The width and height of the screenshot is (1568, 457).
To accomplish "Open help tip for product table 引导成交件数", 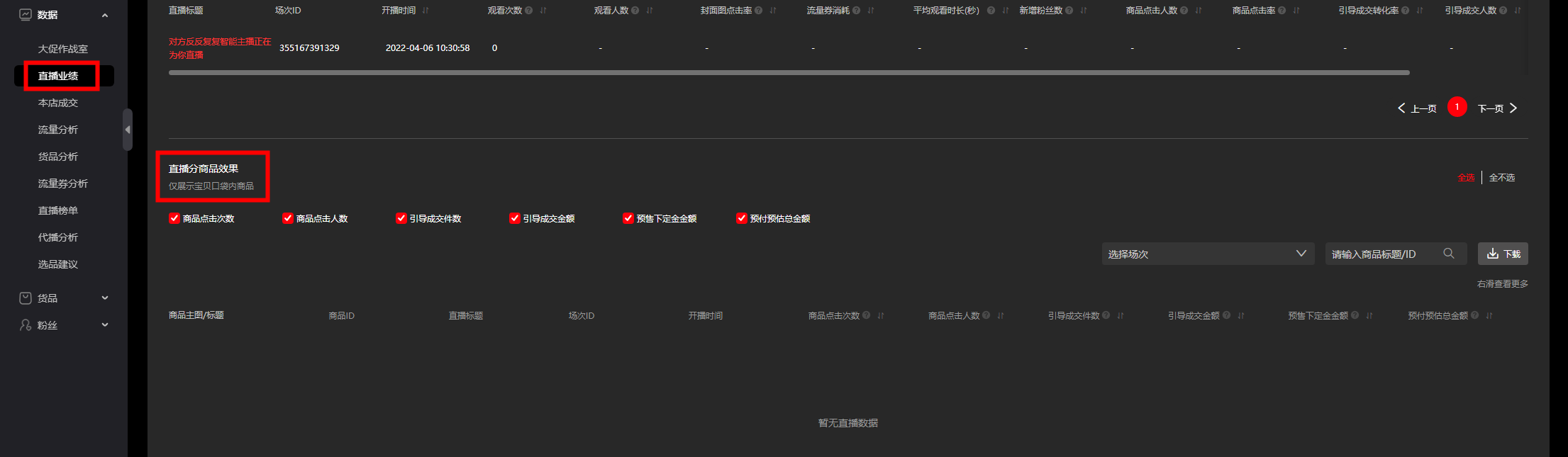I will [x=1106, y=315].
